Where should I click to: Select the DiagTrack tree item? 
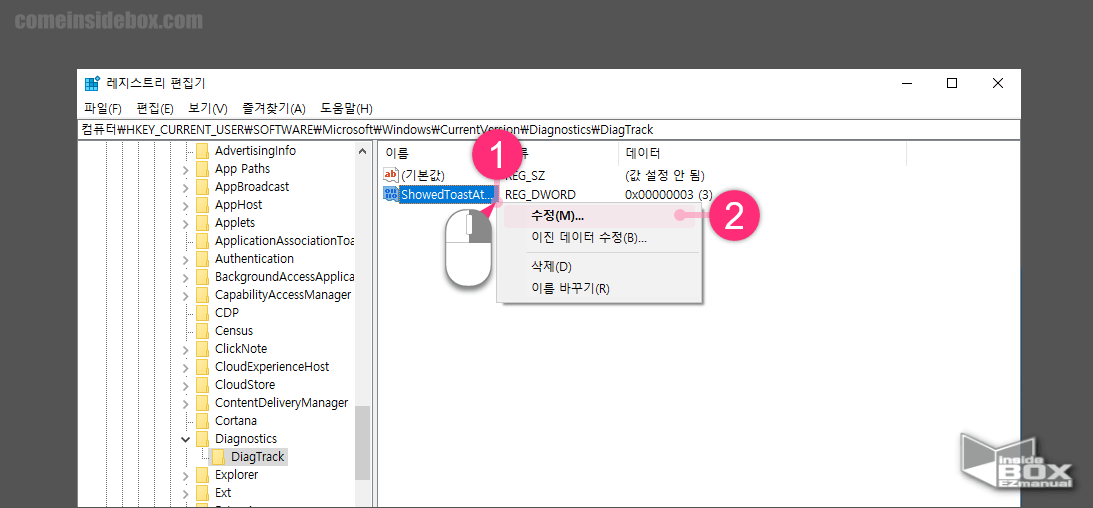click(x=257, y=457)
